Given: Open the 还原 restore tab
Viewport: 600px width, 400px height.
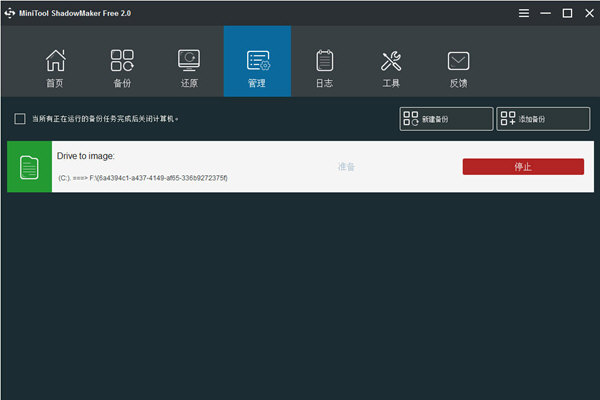Looking at the screenshot, I should (x=189, y=68).
